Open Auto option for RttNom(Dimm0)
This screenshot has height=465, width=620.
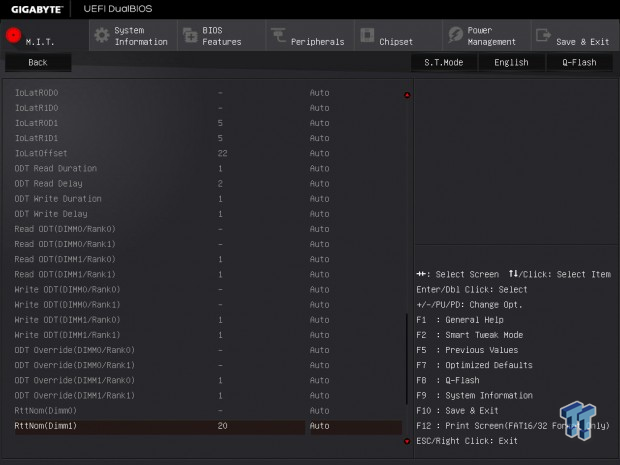[319, 411]
